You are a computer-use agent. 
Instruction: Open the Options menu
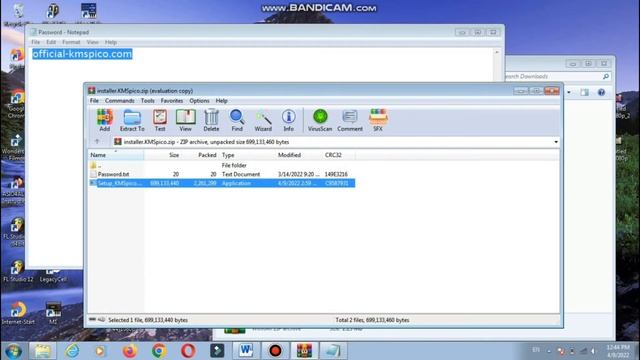pos(199,100)
